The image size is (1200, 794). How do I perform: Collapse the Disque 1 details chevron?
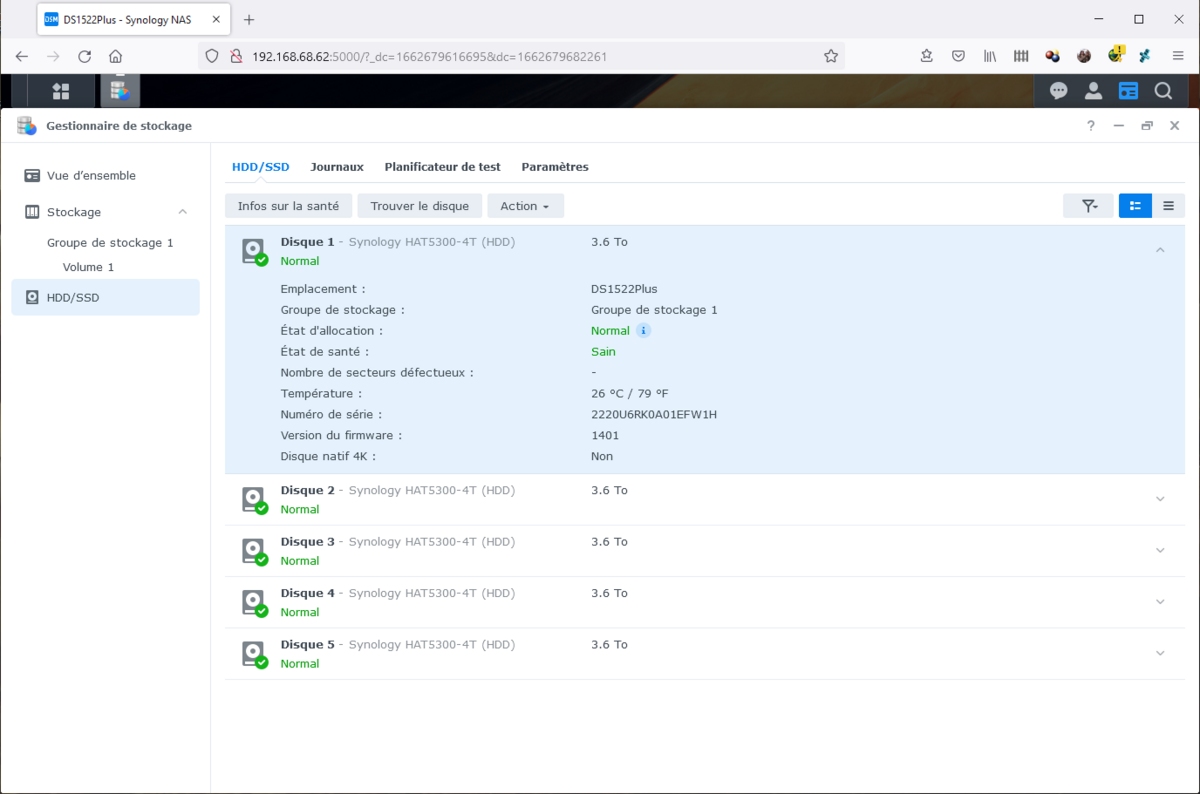coord(1160,250)
